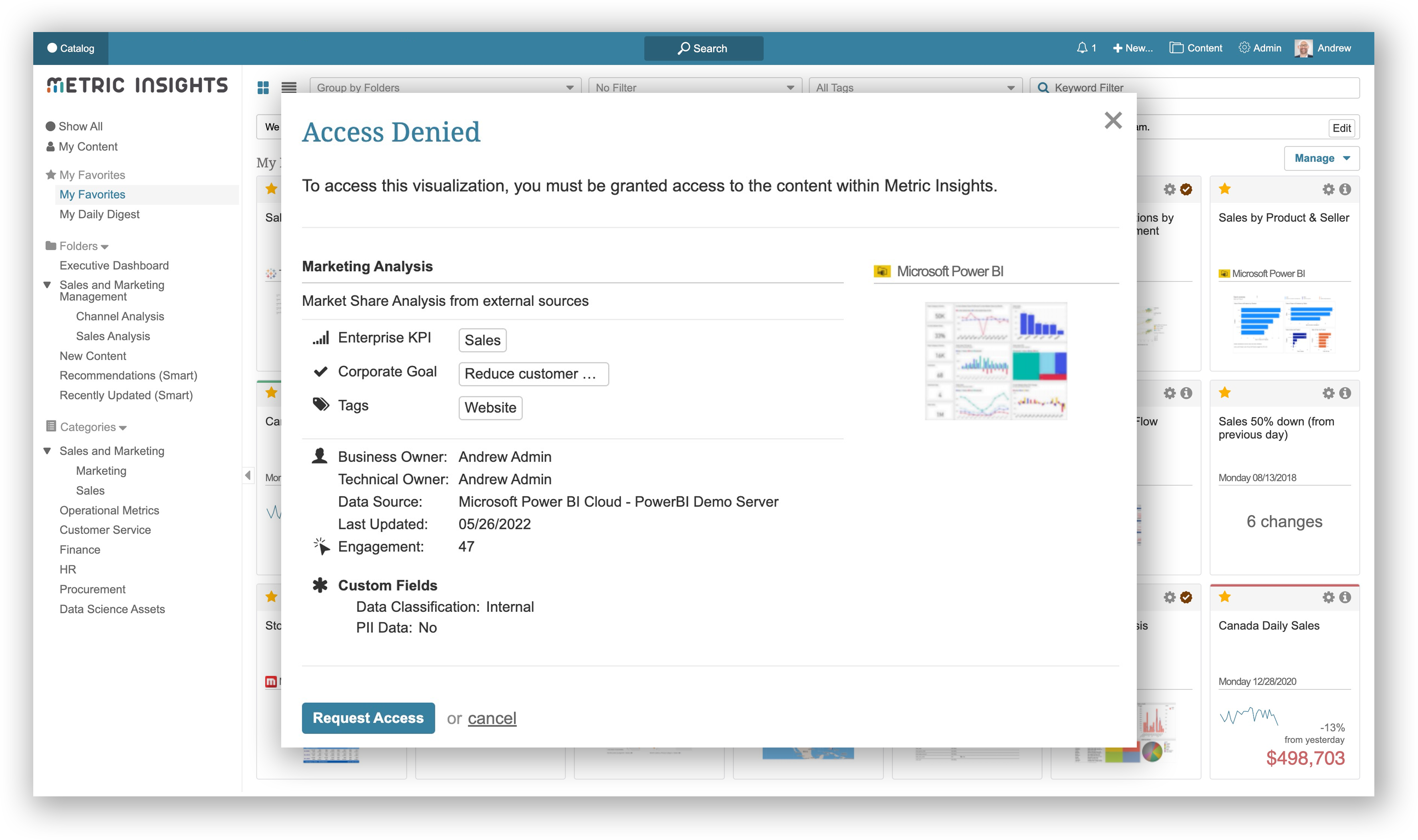Select the Marketing category
The image size is (1418, 840).
pos(101,470)
